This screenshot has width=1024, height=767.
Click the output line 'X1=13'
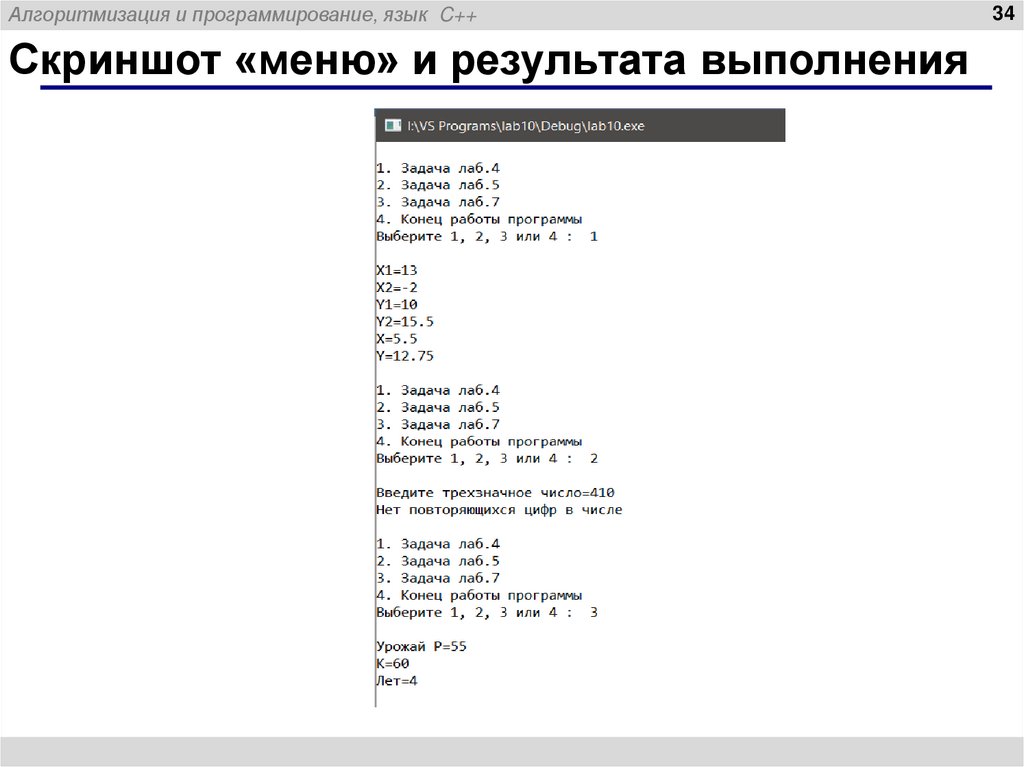pos(397,270)
